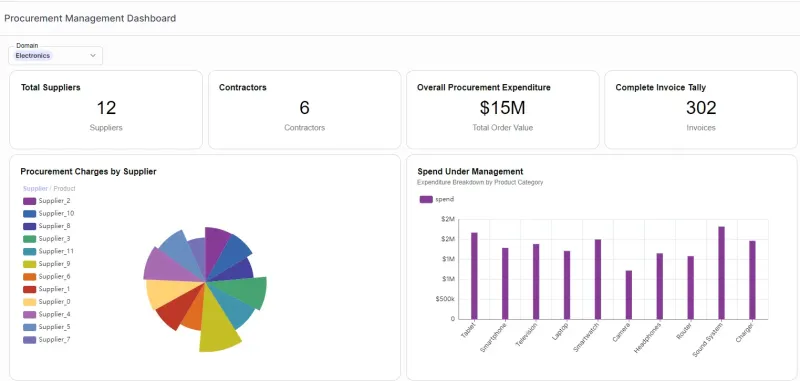Toggle Supplier_0 in the legend
Screen dimensions: 800x381
[x=46, y=301]
